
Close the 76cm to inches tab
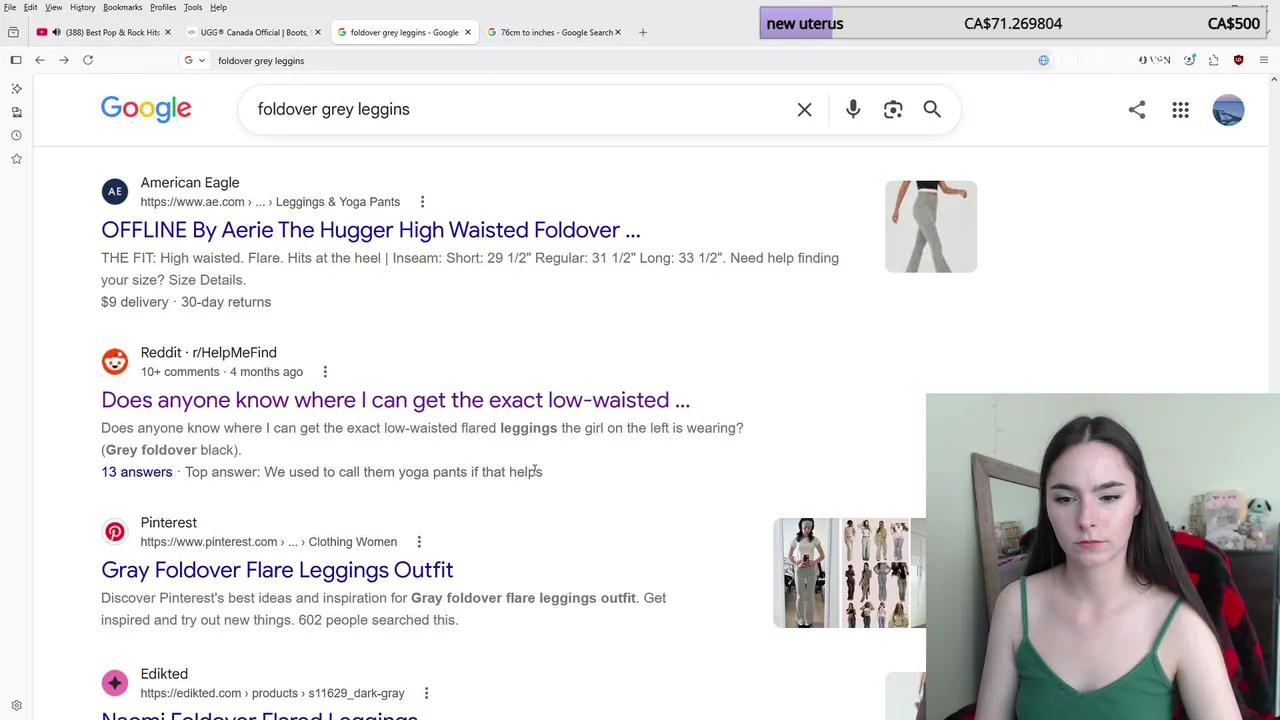[x=617, y=32]
